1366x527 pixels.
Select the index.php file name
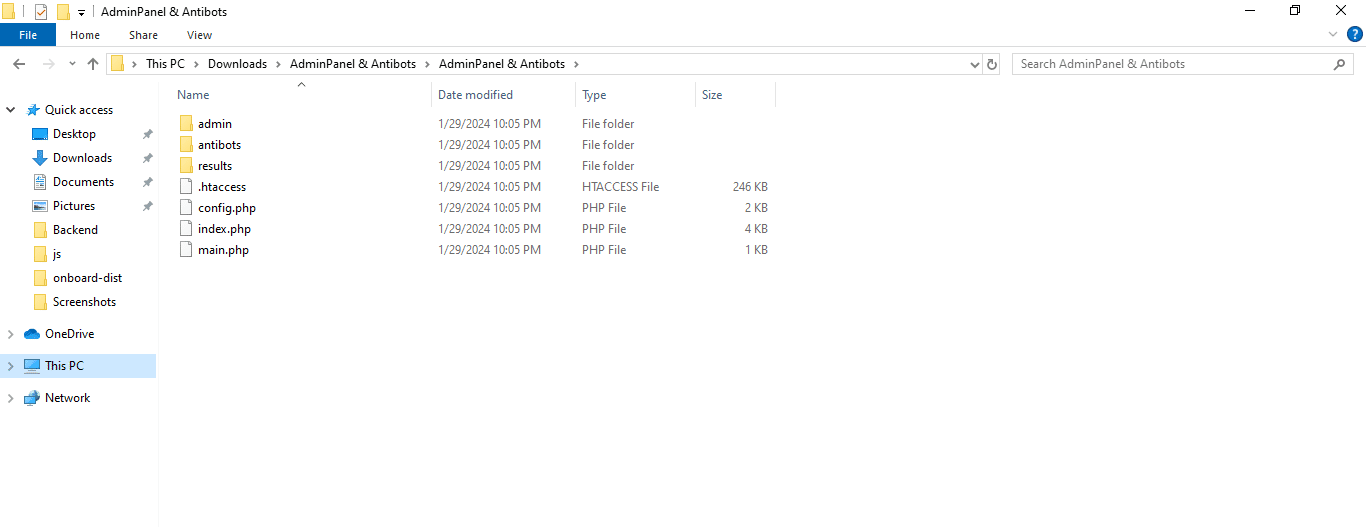tap(224, 229)
